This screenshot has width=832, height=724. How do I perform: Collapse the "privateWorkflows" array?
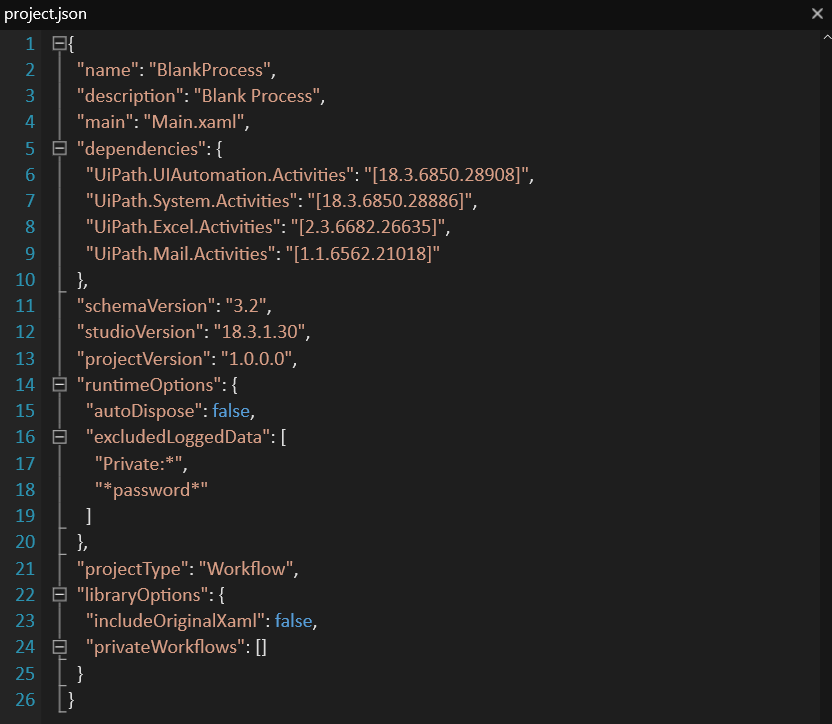(59, 647)
